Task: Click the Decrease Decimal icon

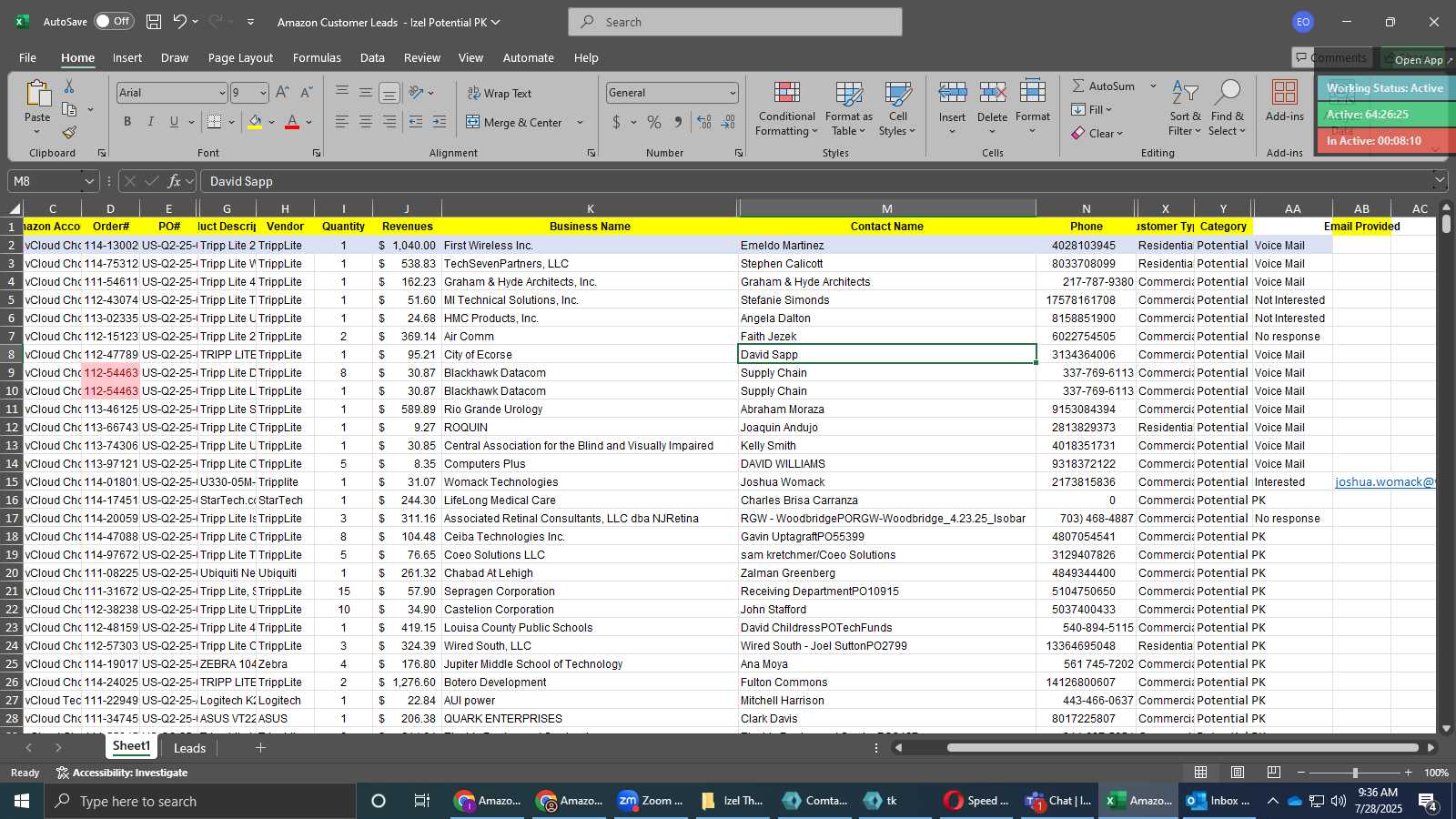Action: [x=728, y=122]
